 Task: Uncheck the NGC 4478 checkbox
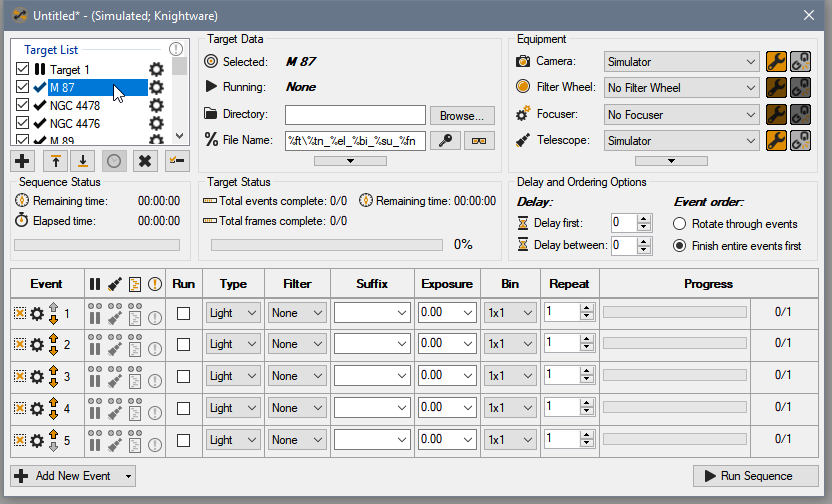[x=22, y=105]
